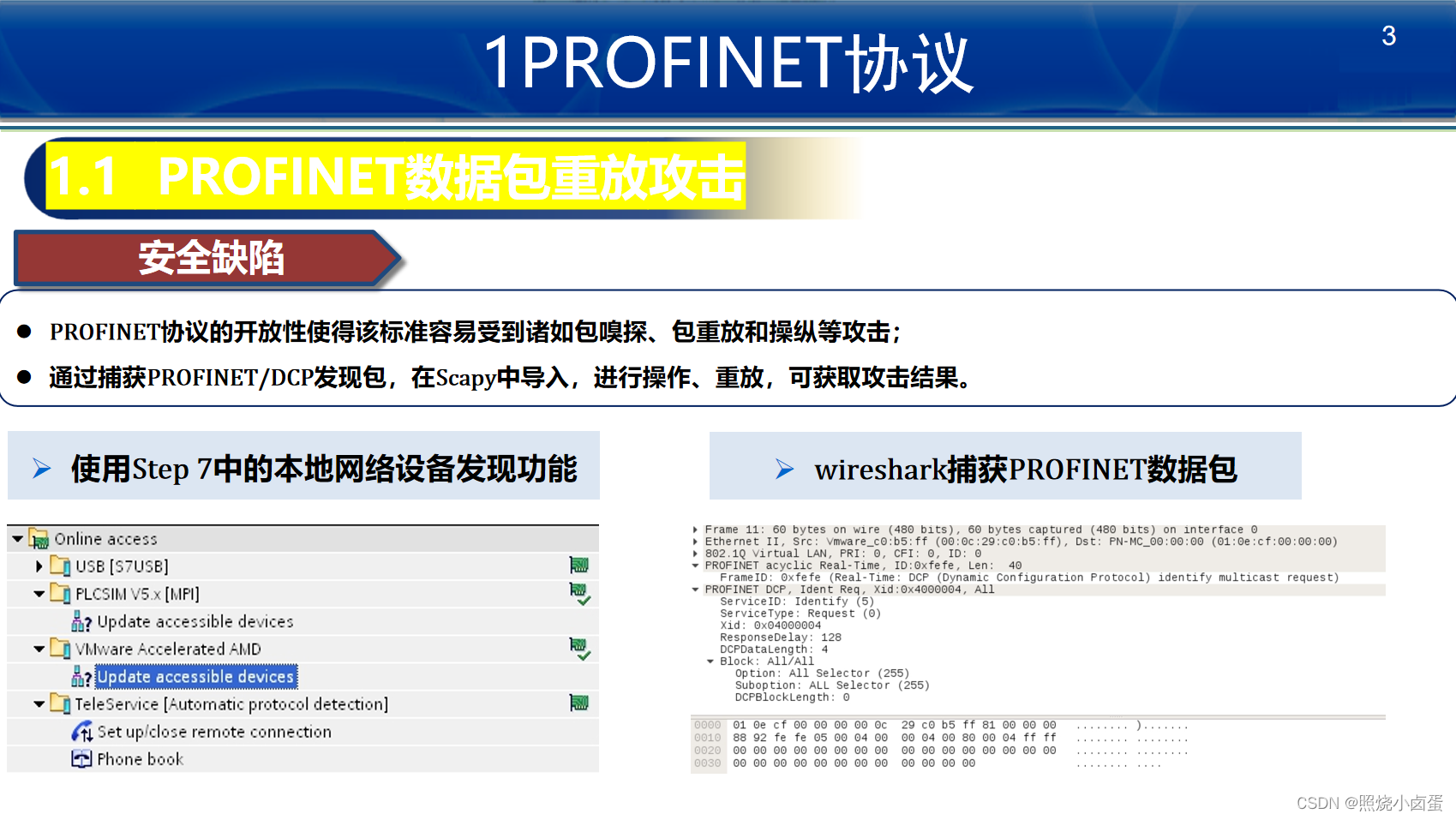Click the TeleService folder icon
This screenshot has width=1456, height=820.
(60, 703)
